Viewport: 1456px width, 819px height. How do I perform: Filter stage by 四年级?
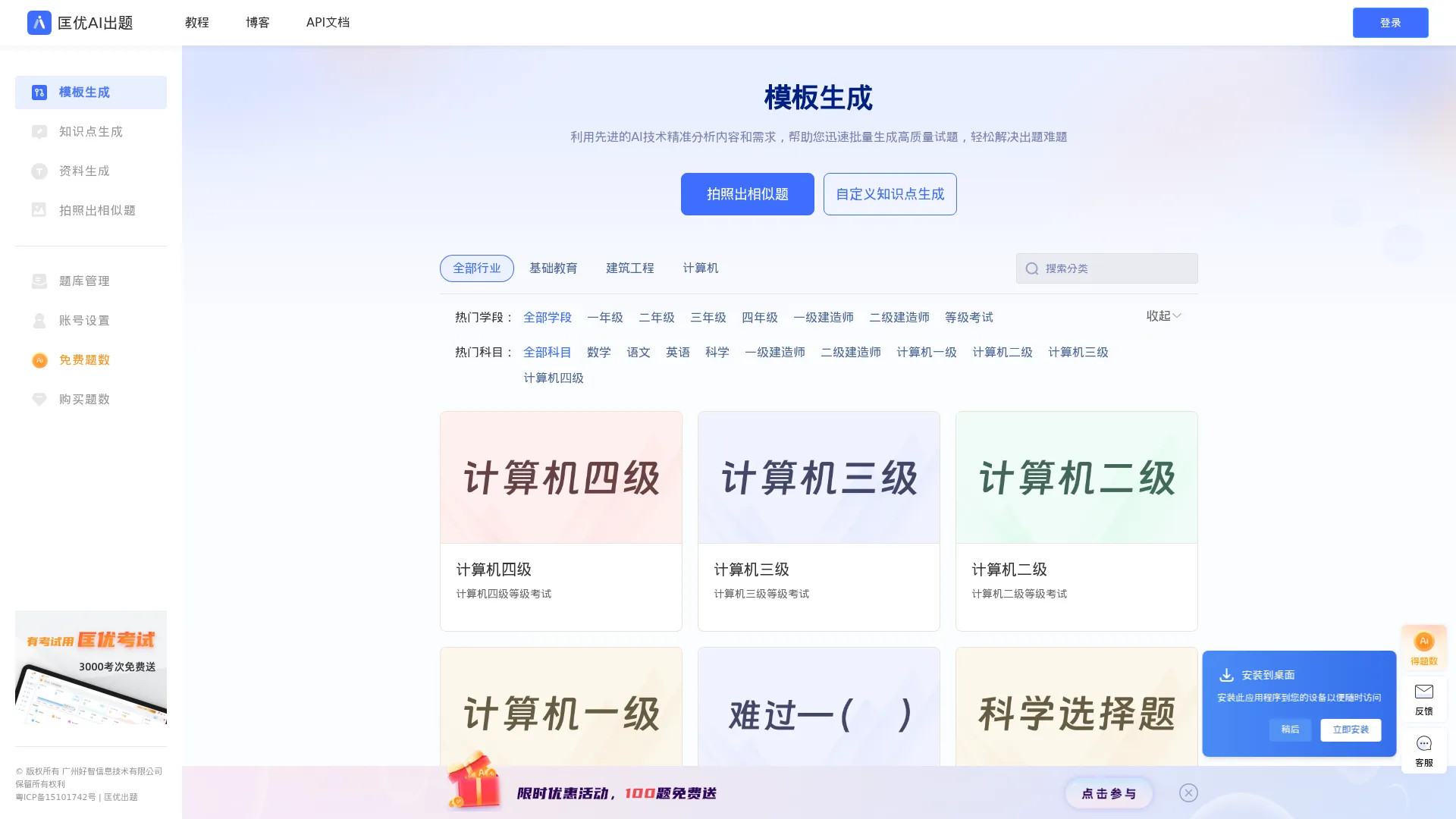coord(760,318)
